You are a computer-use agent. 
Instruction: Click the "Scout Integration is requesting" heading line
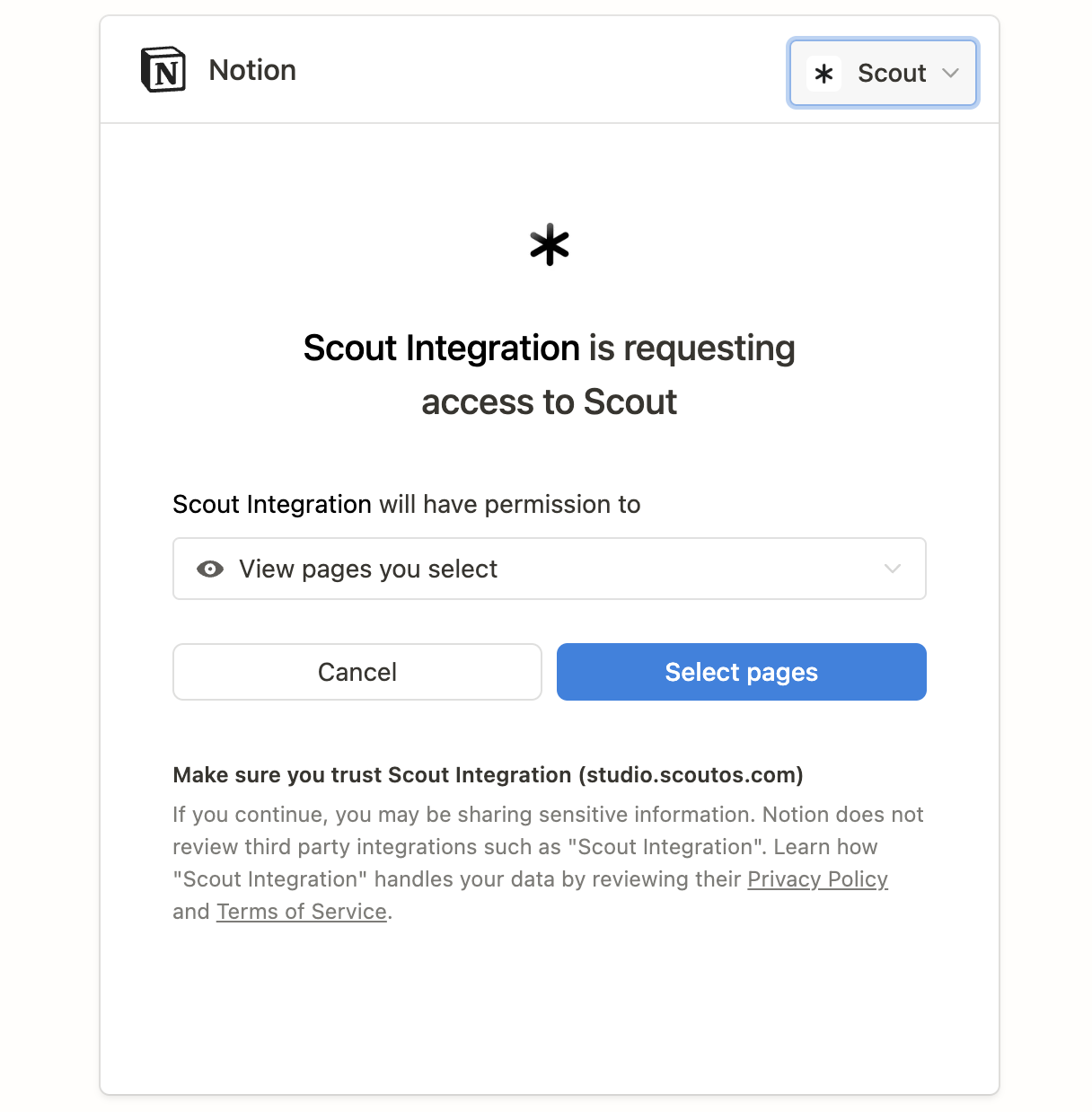coord(549,349)
